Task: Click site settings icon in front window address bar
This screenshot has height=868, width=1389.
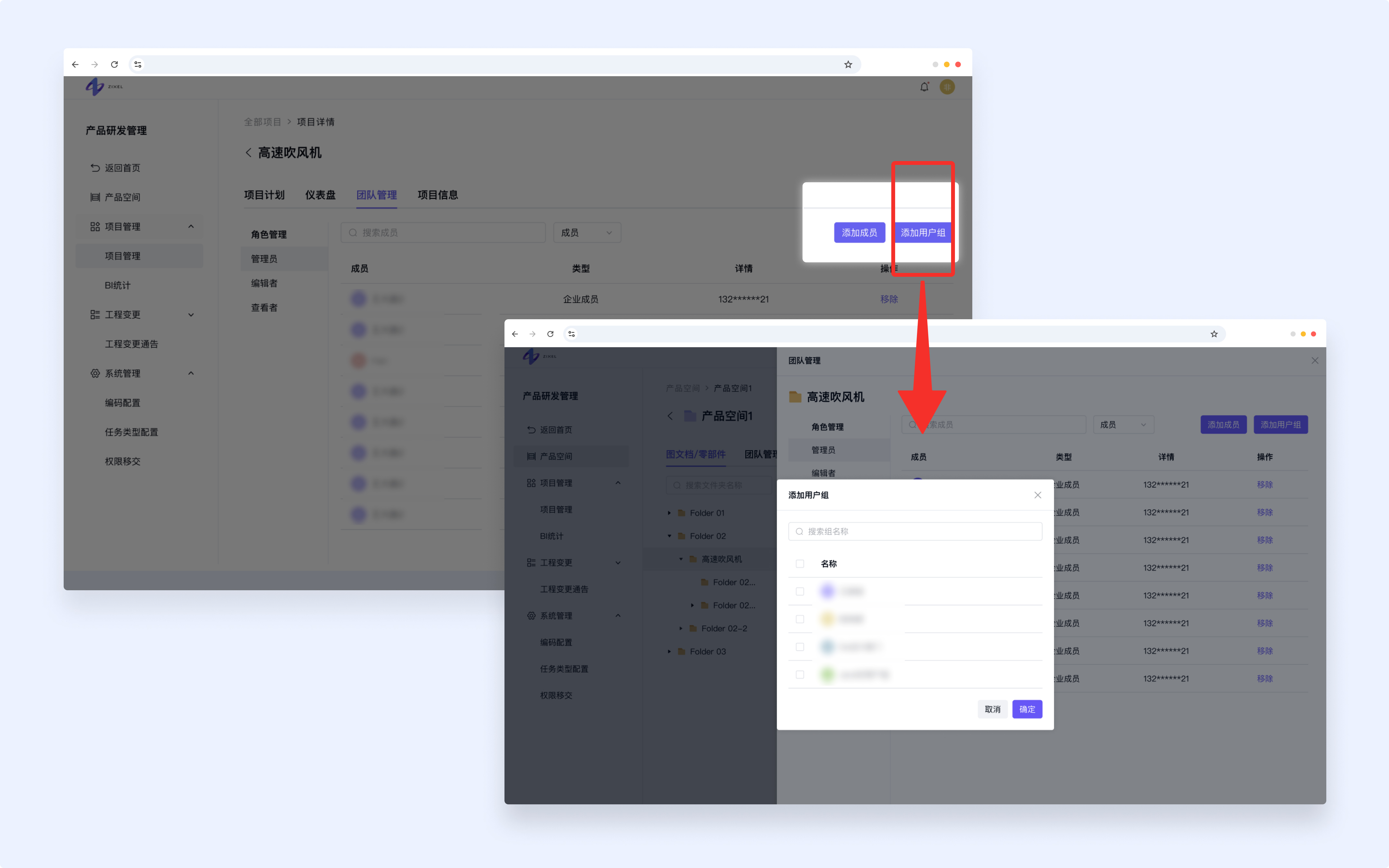Action: pyautogui.click(x=572, y=334)
